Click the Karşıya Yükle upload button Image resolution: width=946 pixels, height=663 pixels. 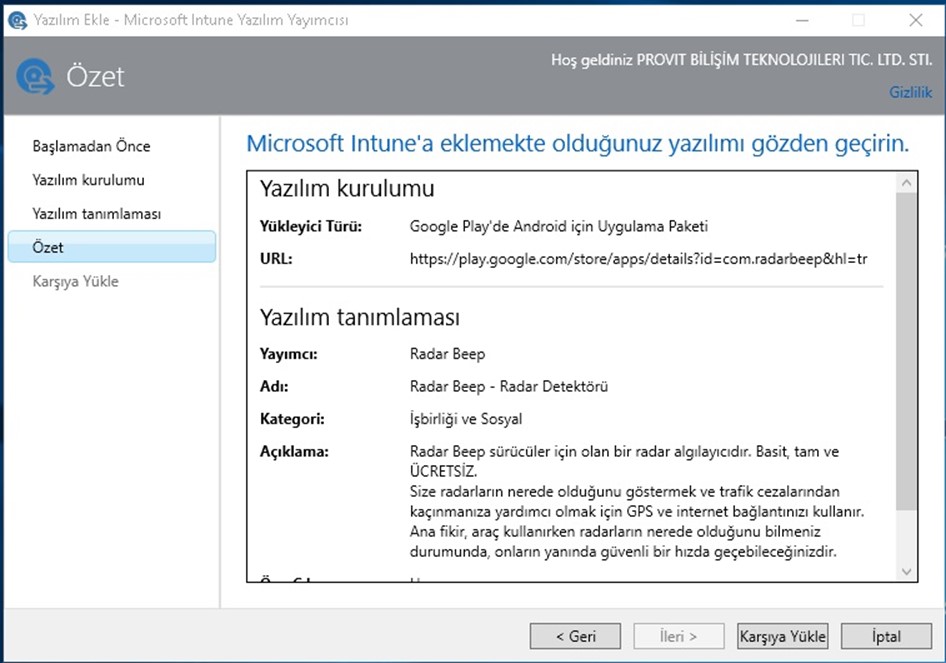point(783,636)
